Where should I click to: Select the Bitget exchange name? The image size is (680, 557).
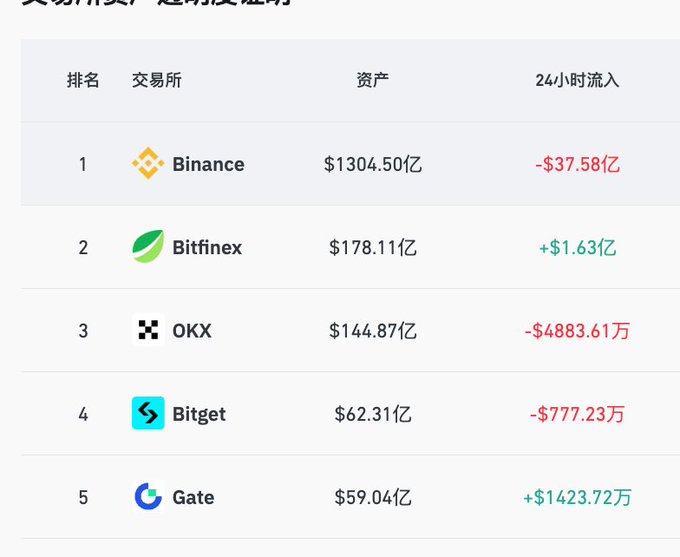pyautogui.click(x=199, y=413)
